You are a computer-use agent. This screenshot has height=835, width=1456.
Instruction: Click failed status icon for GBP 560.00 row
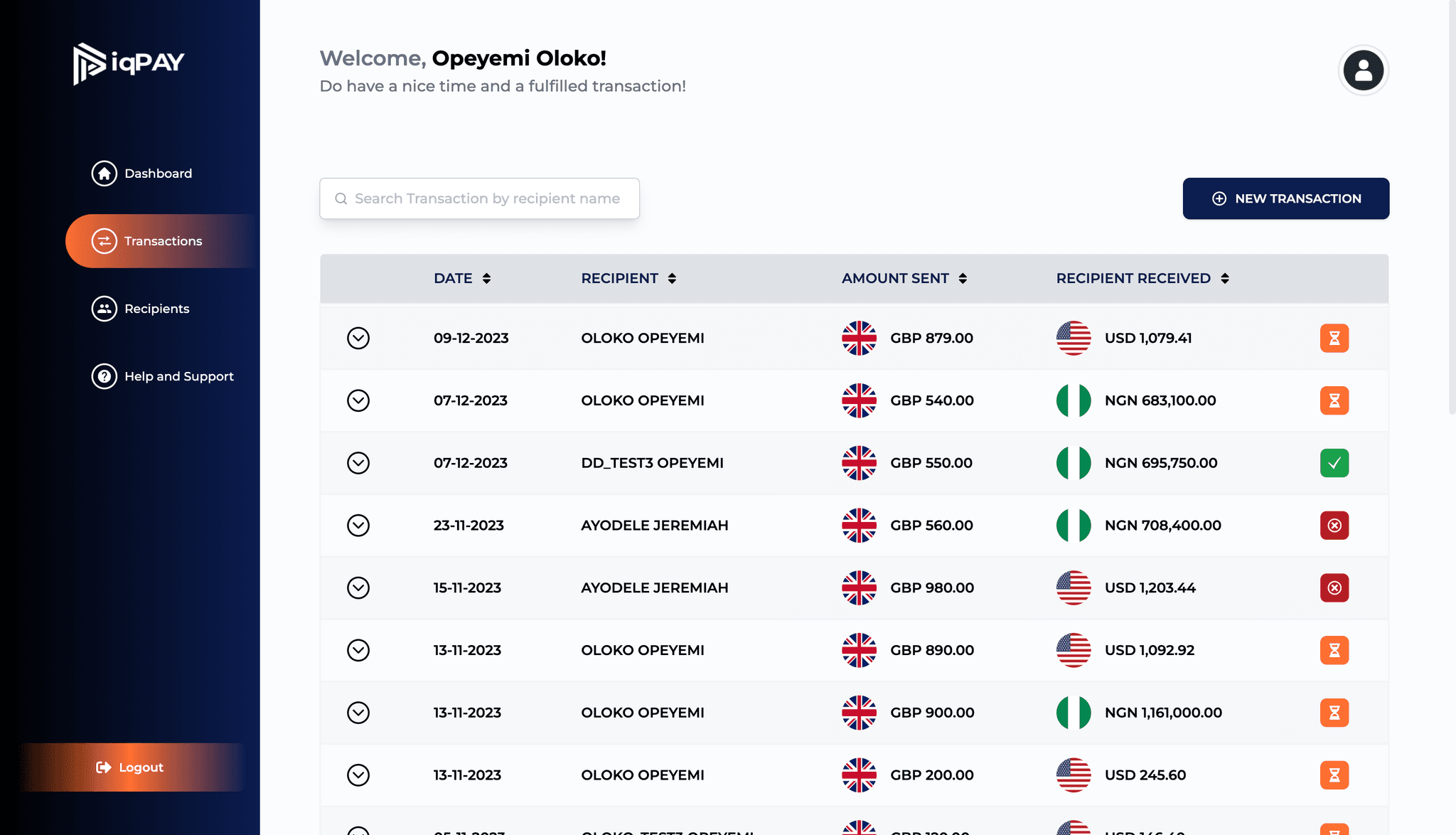click(x=1334, y=526)
